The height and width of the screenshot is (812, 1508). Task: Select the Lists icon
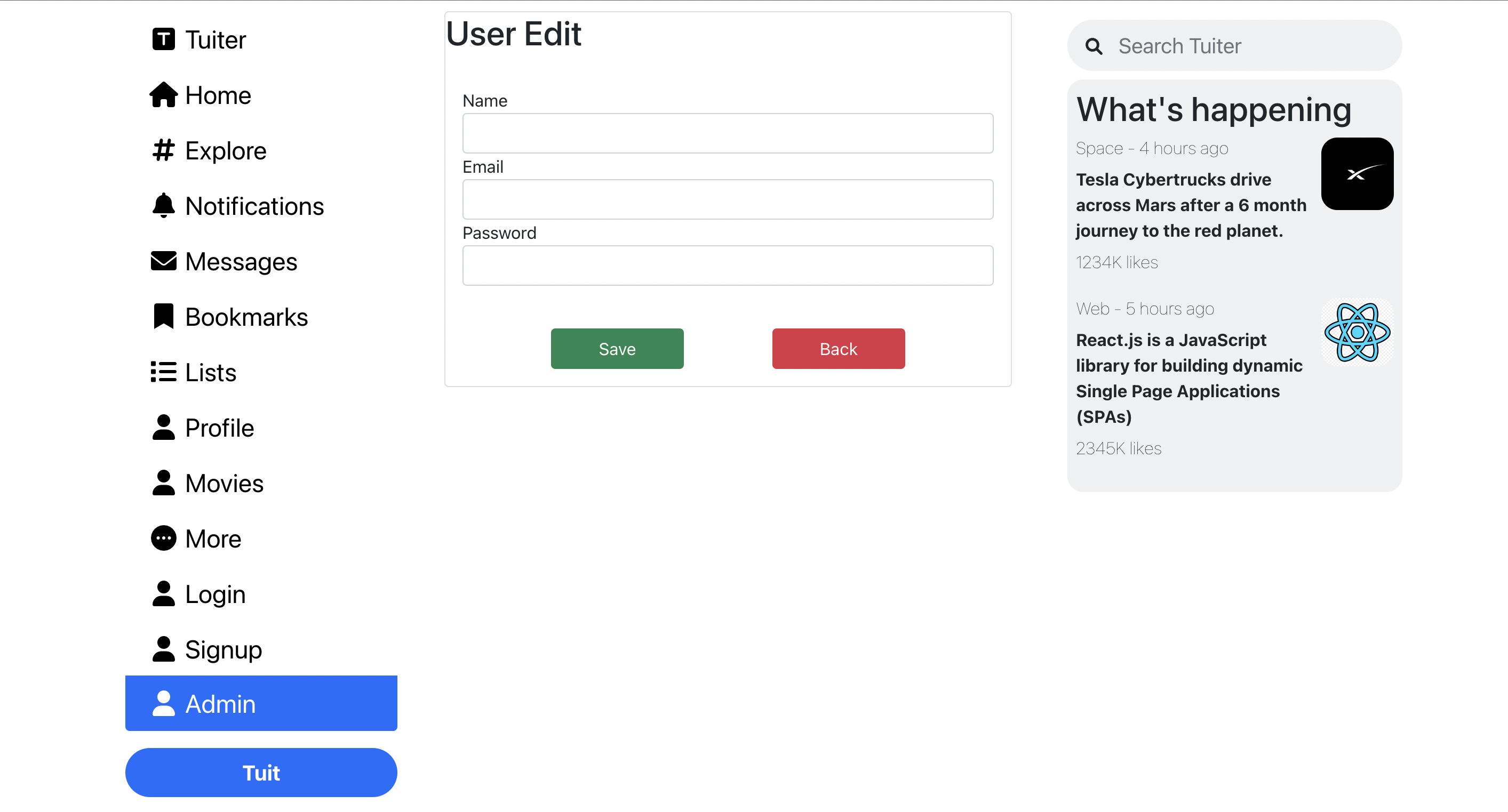[x=163, y=372]
